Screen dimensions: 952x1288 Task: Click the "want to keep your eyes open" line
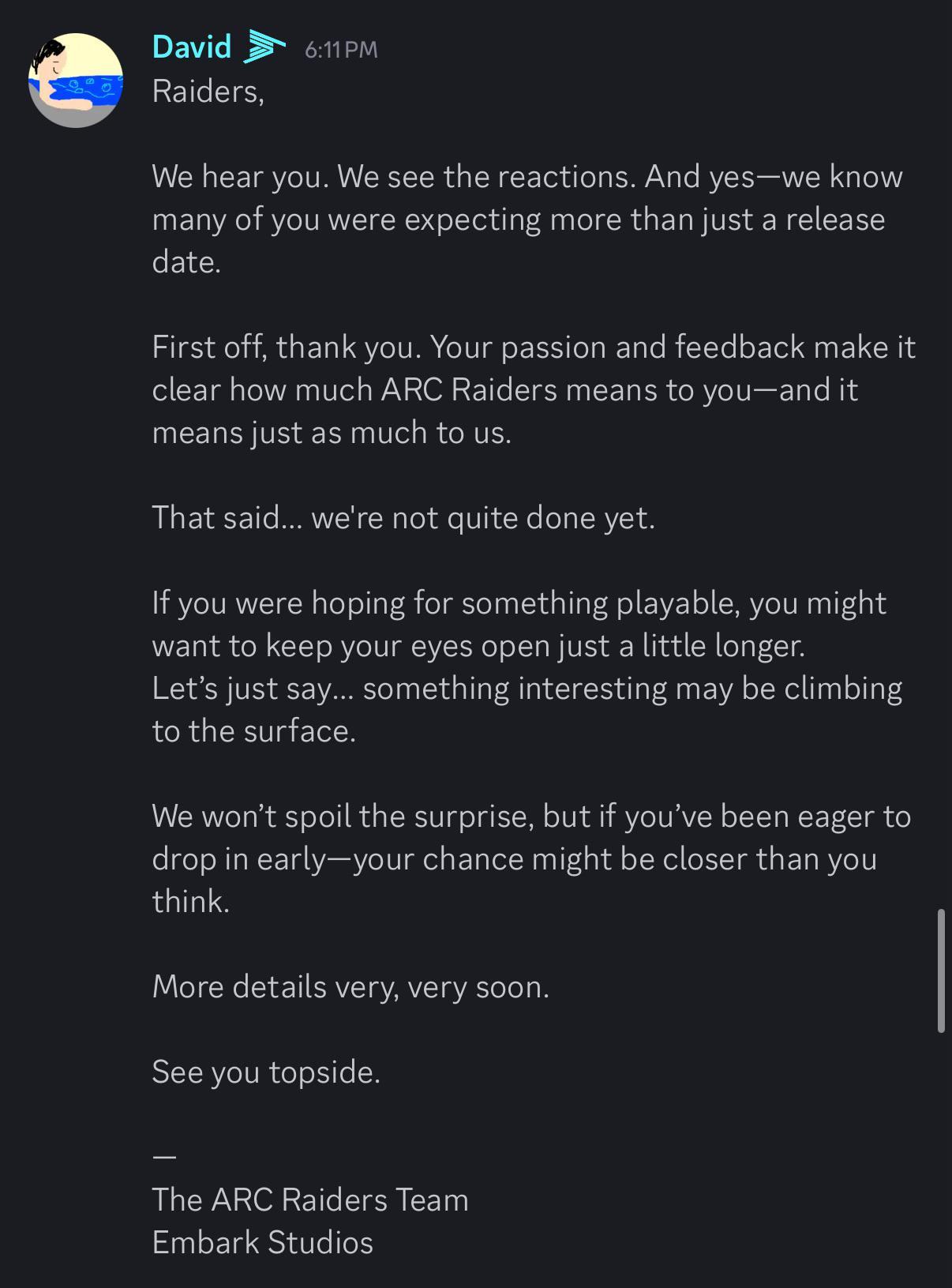tap(478, 646)
